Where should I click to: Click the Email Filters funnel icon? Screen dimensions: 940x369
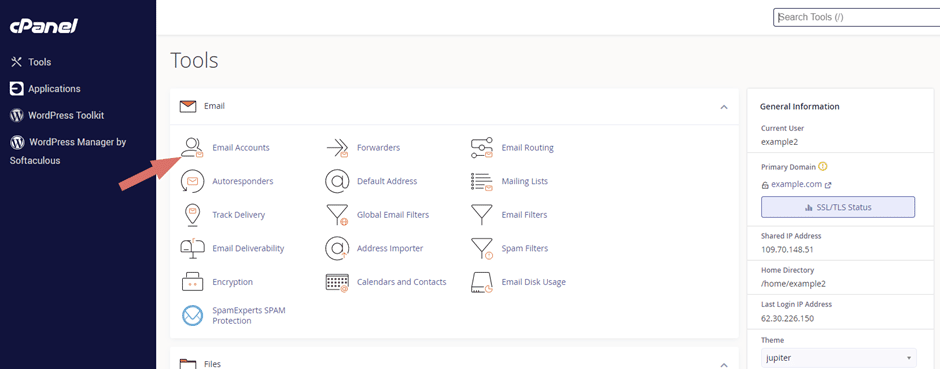click(x=481, y=214)
